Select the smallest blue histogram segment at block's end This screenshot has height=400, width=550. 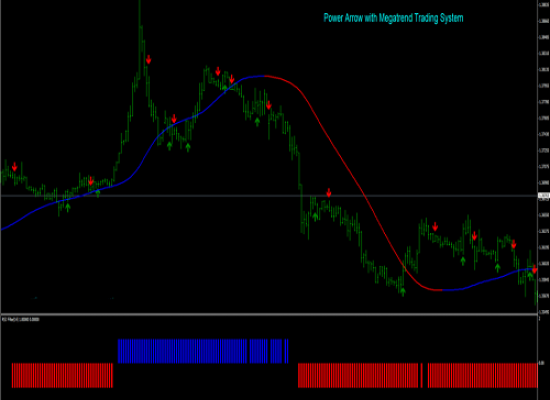287,351
